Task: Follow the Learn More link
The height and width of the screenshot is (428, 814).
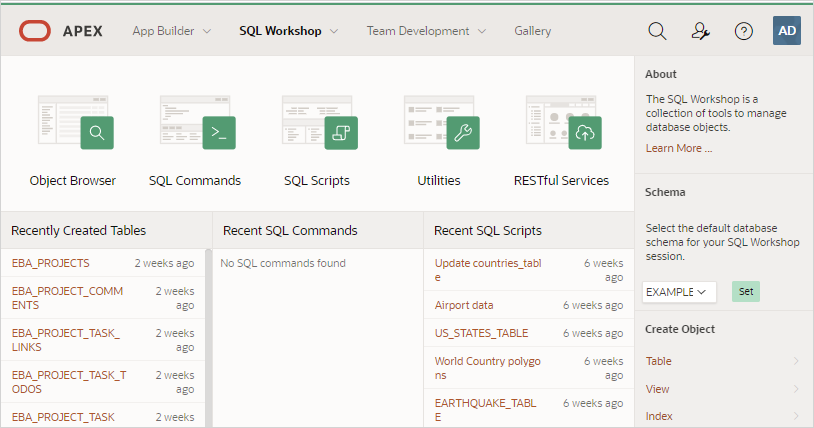Action: 679,148
